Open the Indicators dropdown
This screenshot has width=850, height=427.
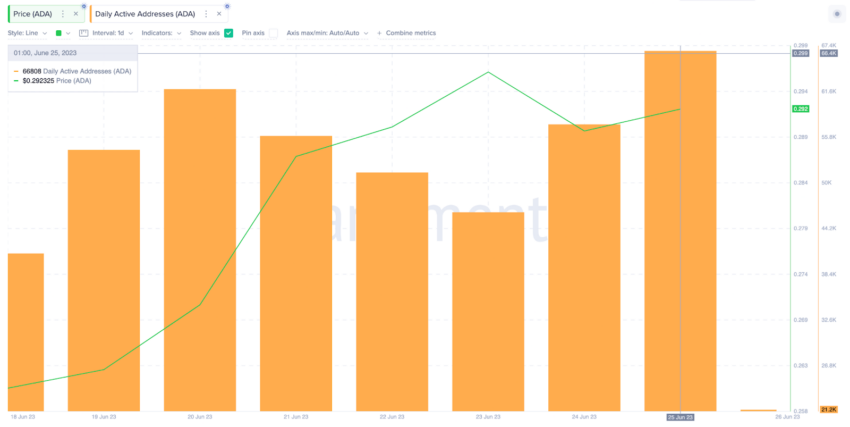[162, 33]
